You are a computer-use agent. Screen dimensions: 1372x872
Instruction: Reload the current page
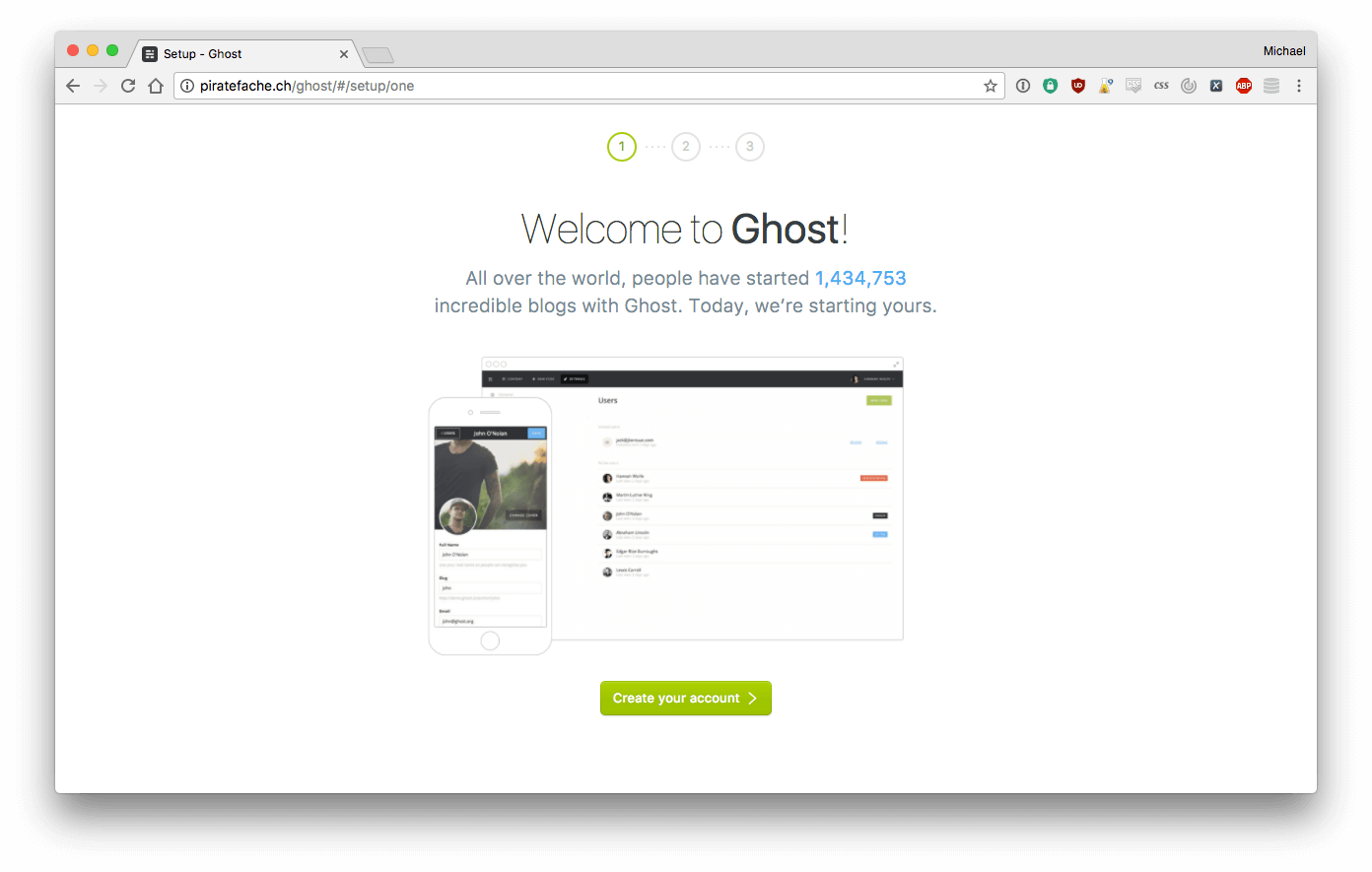click(x=128, y=86)
